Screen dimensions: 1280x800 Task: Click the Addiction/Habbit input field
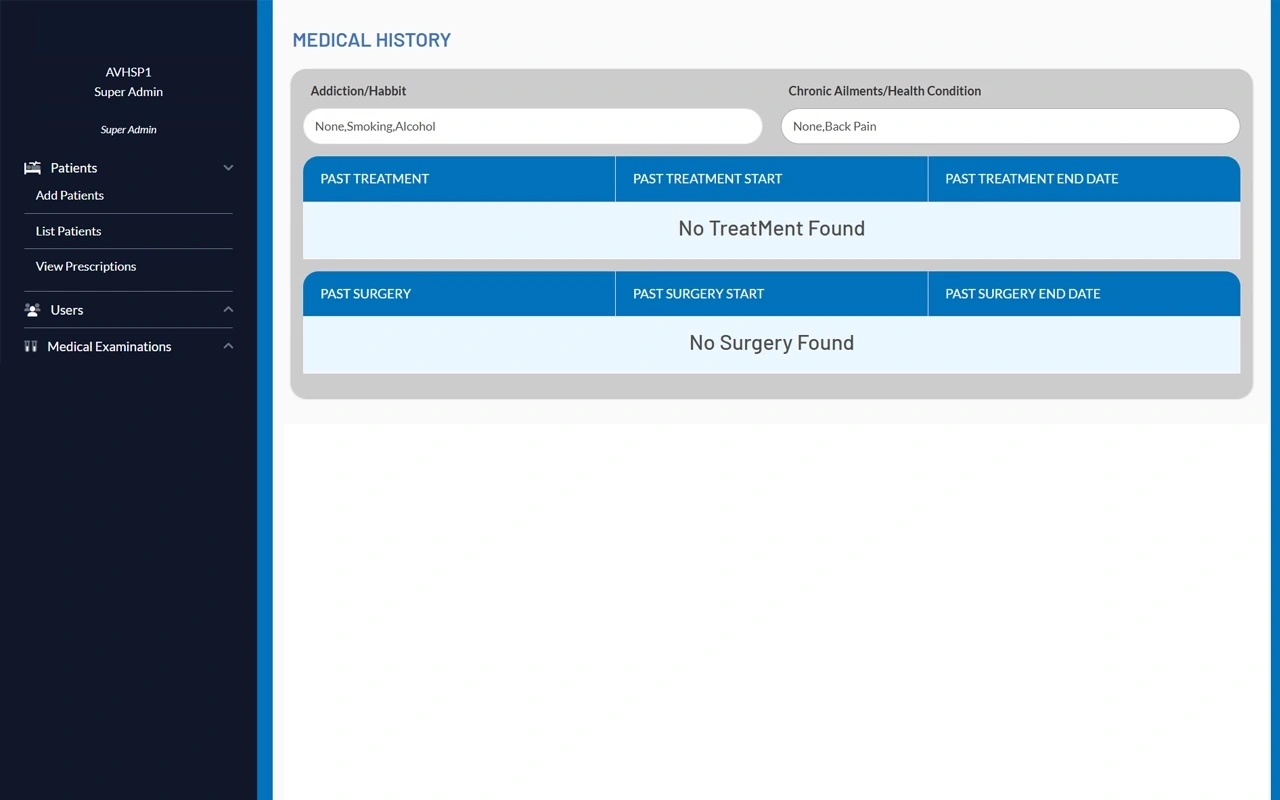pyautogui.click(x=532, y=127)
